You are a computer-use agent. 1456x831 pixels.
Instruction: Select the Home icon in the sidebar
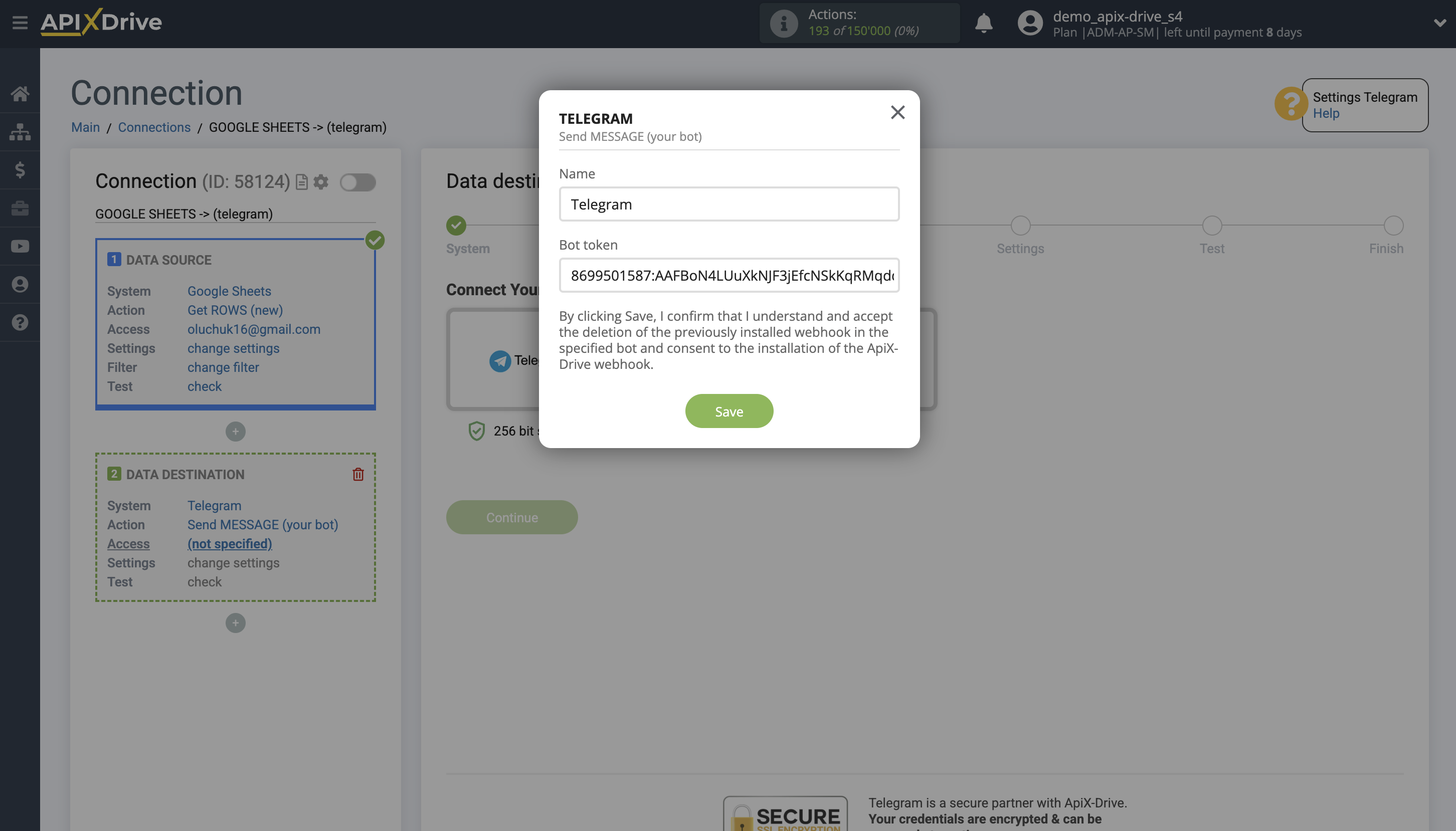(20, 94)
